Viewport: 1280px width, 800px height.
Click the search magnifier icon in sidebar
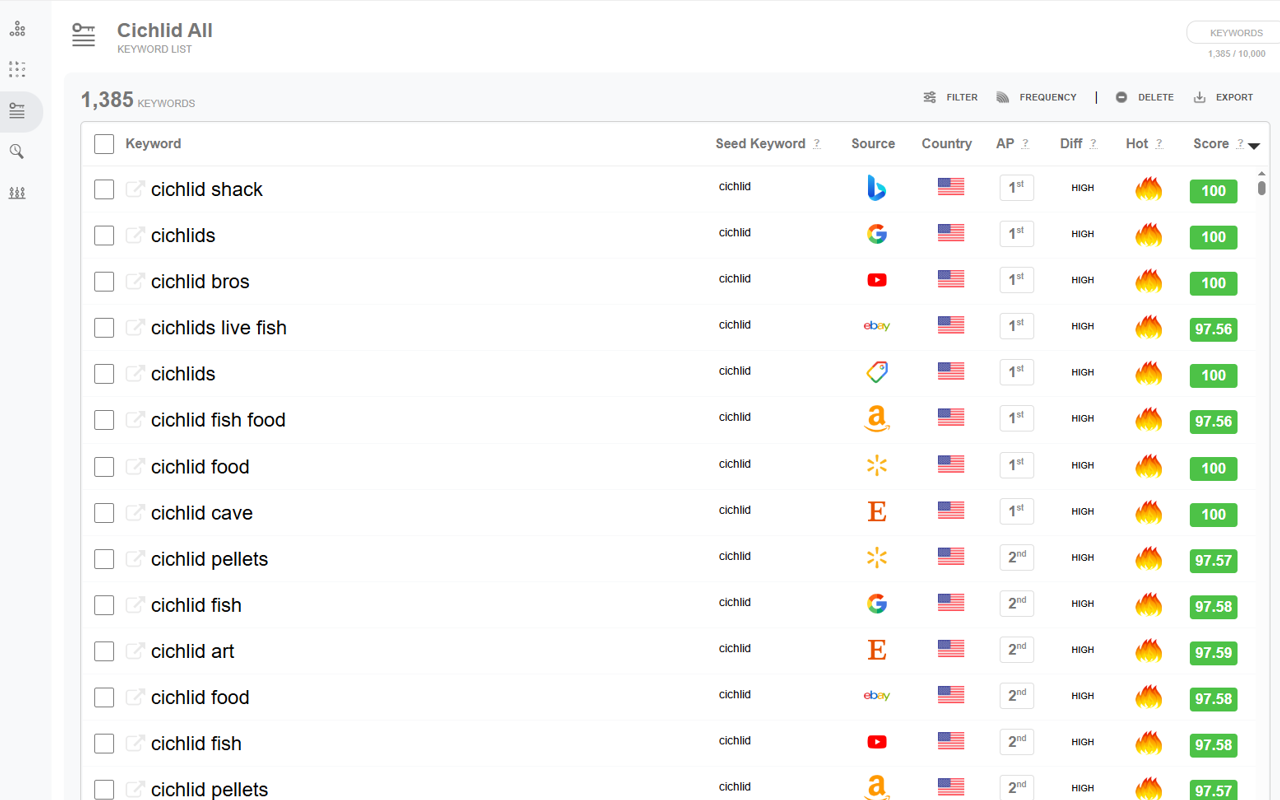click(x=17, y=152)
